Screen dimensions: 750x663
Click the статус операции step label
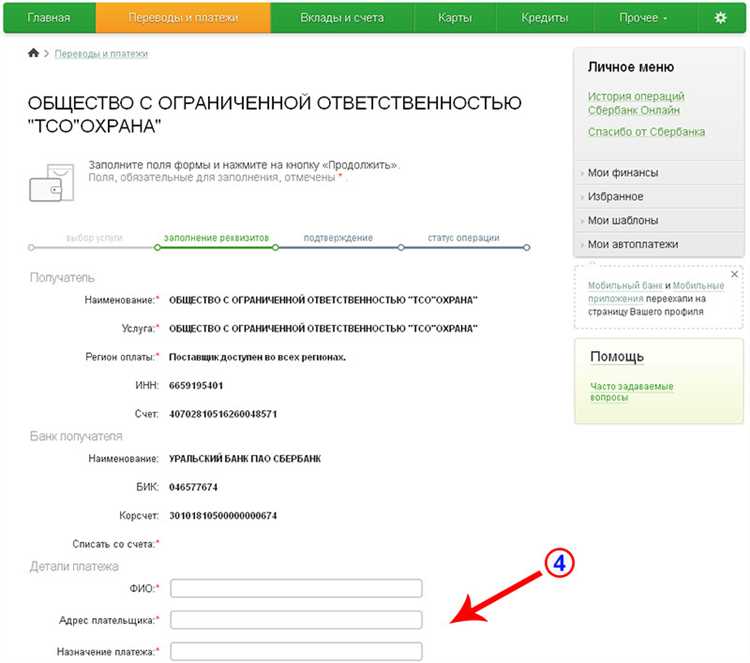[x=463, y=238]
